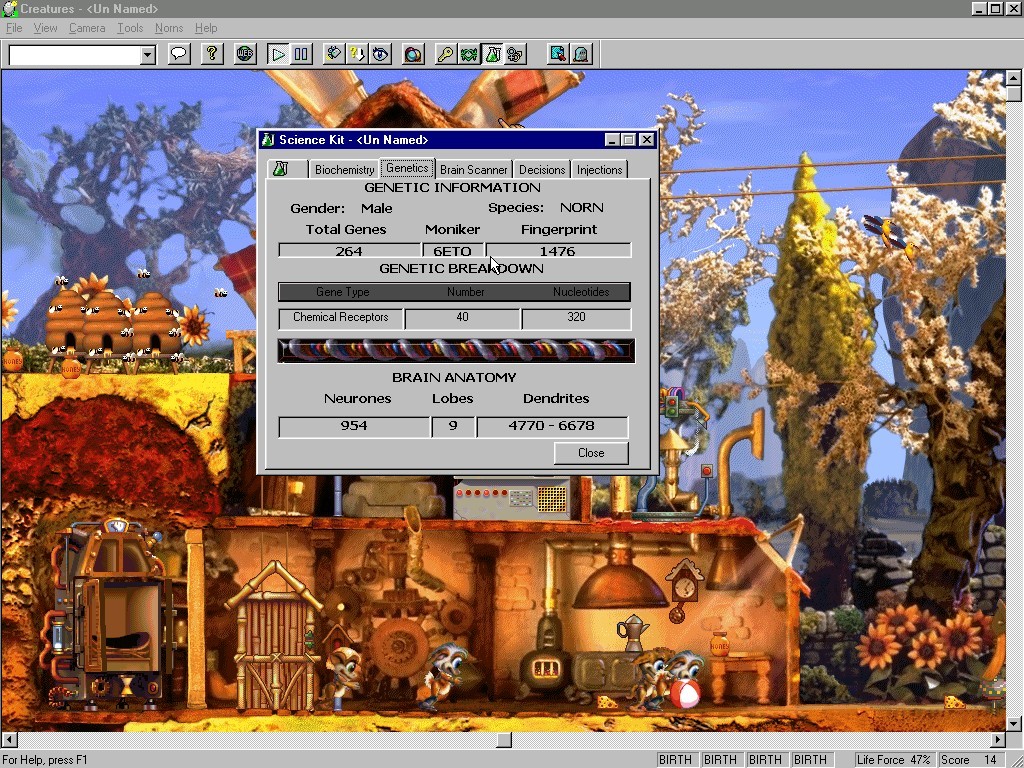The image size is (1024, 768).
Task: Click the question mark help icon
Action: click(x=212, y=54)
